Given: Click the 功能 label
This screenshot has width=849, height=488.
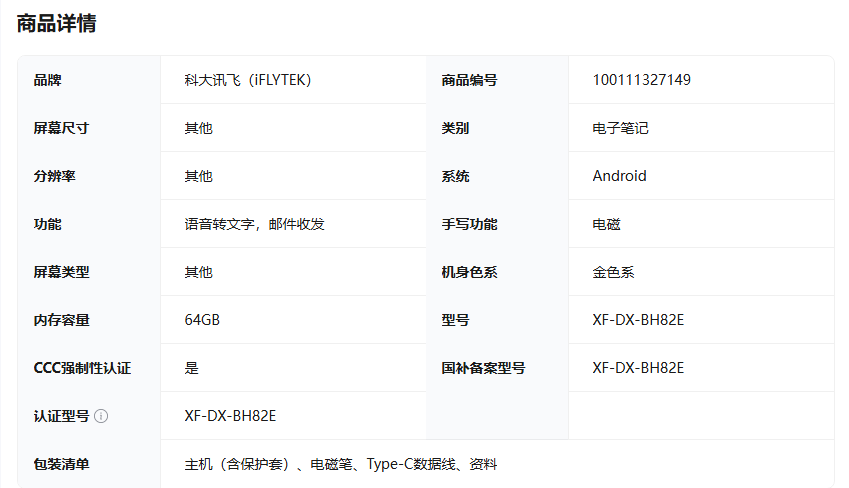Looking at the screenshot, I should pos(48,224).
